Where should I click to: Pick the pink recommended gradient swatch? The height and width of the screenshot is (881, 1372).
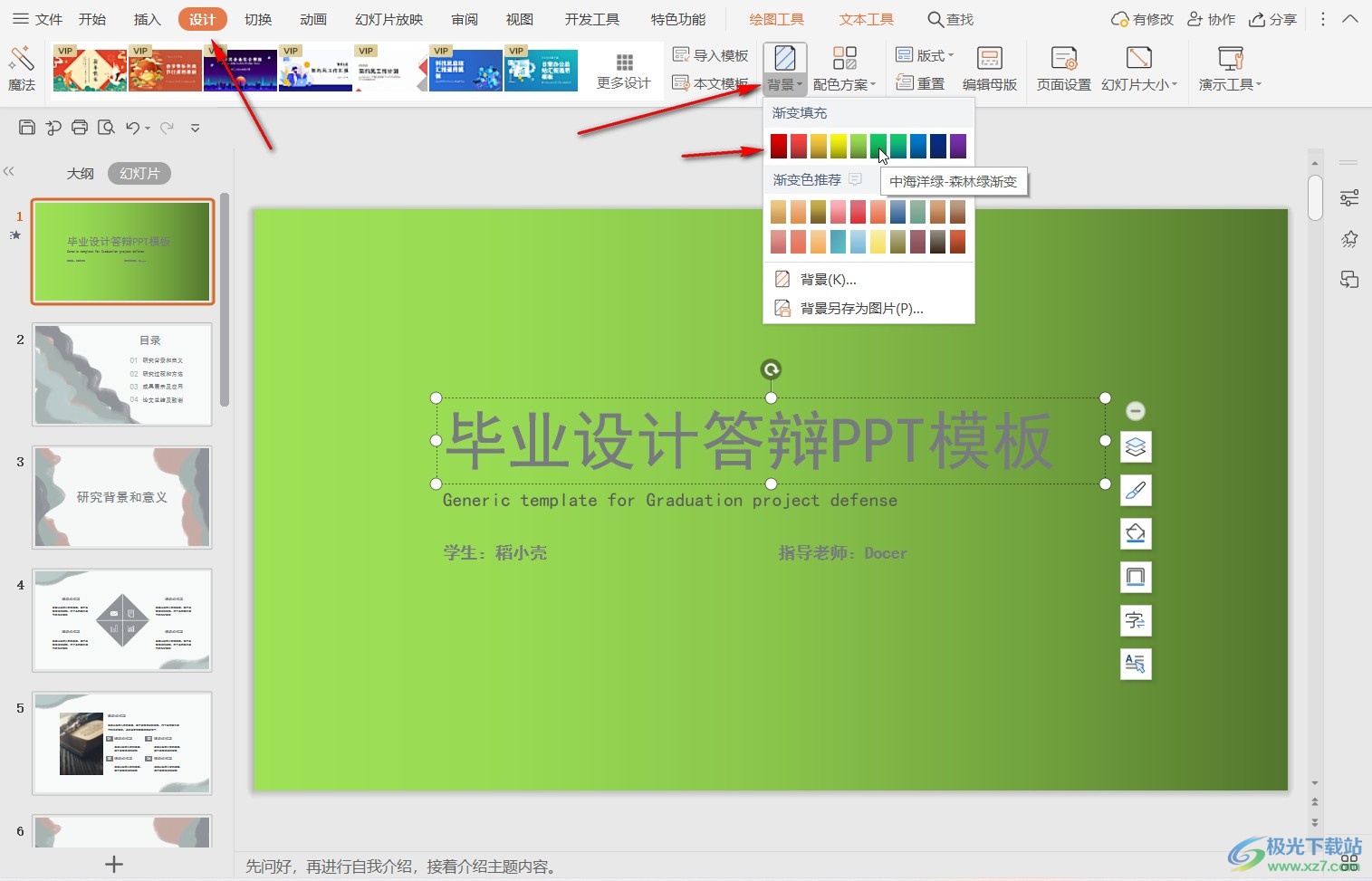[839, 212]
